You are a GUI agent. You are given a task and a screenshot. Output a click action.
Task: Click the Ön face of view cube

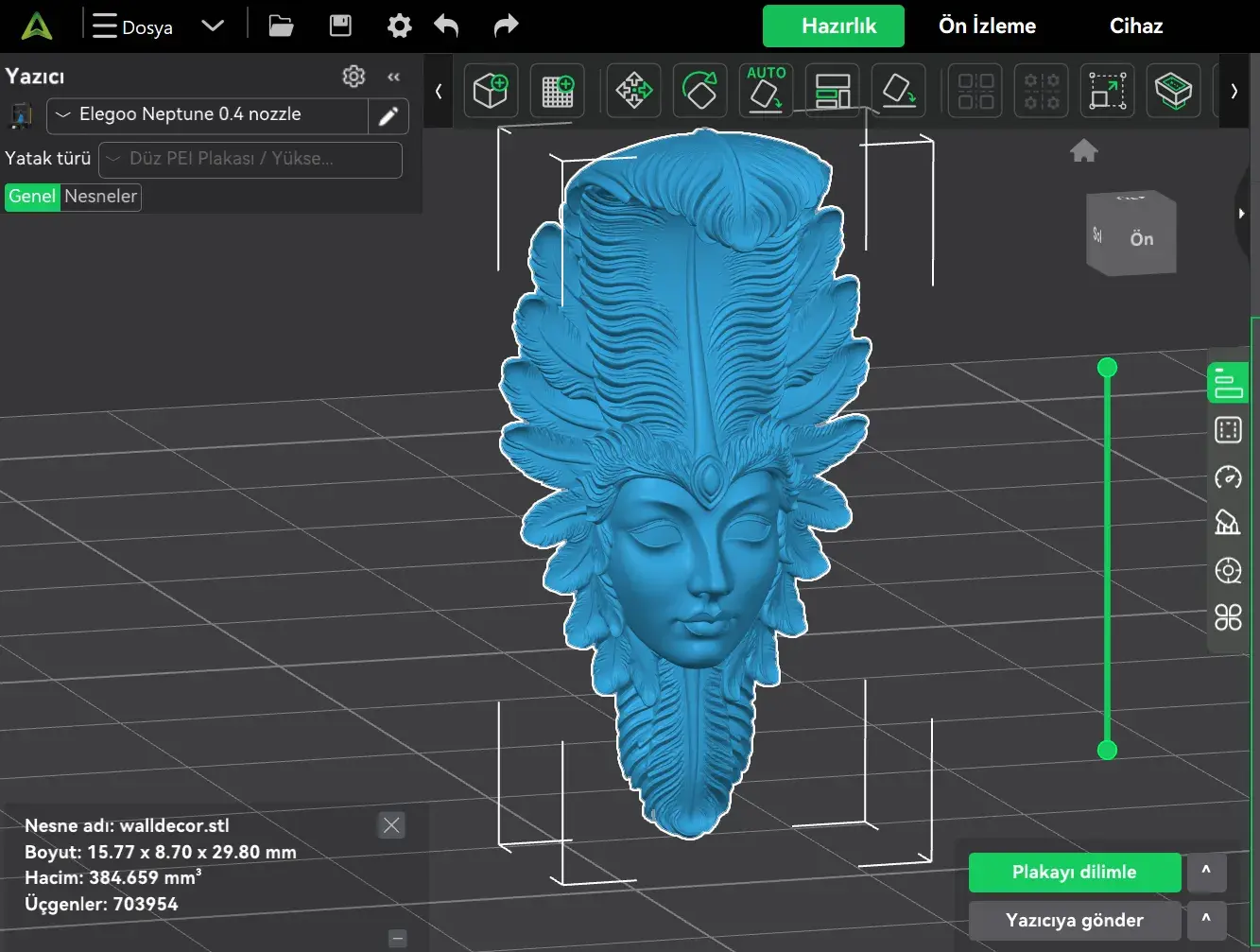click(x=1142, y=239)
